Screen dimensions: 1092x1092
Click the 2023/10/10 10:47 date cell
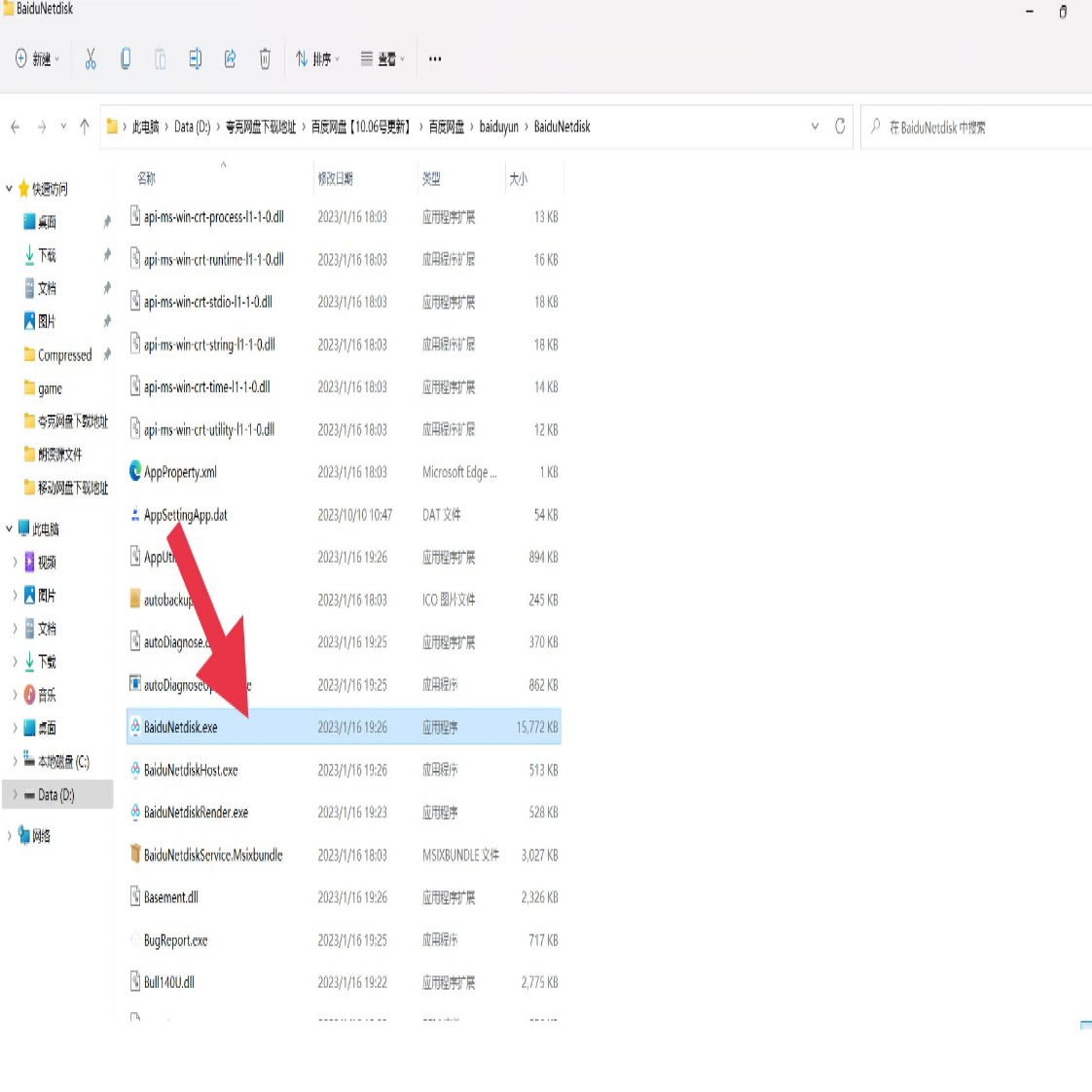[355, 515]
